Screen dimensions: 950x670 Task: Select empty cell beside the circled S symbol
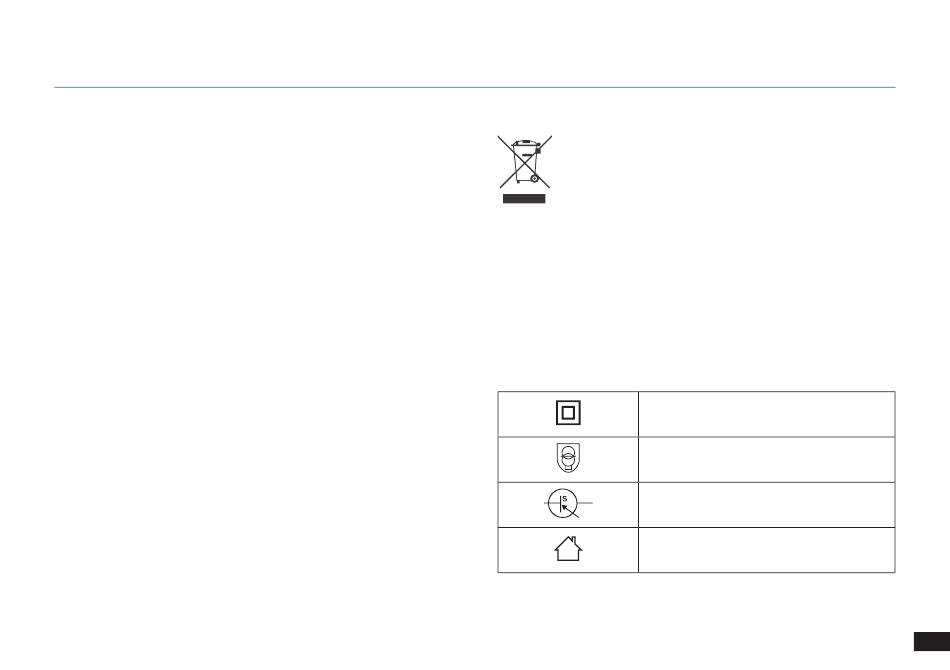(766, 504)
